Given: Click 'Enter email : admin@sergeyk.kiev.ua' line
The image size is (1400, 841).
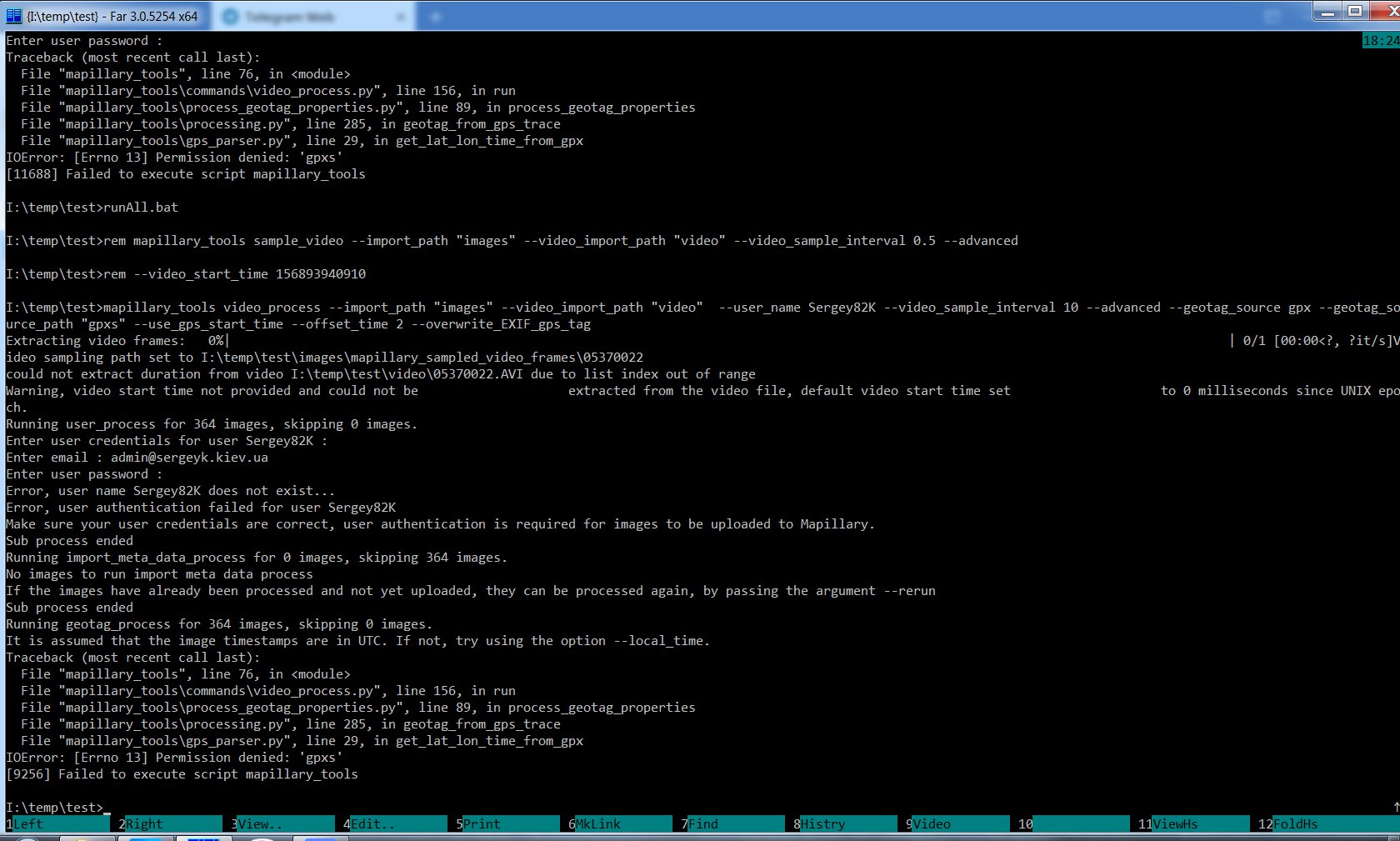Looking at the screenshot, I should [137, 457].
